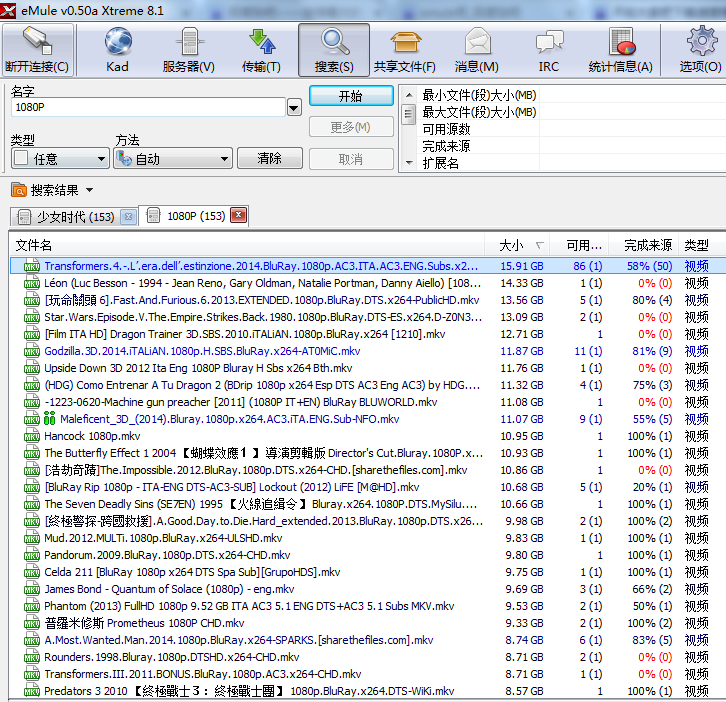726x702 pixels.
Task: Sort by the 大小 (size) column header
Action: point(517,245)
